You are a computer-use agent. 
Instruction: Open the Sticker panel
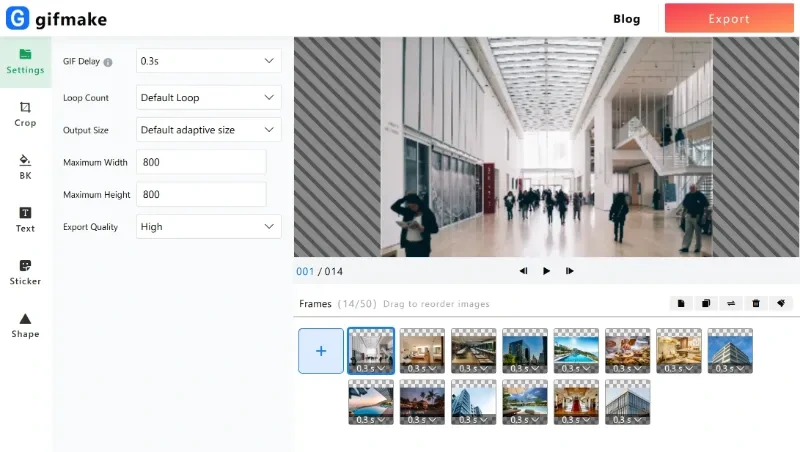tap(25, 272)
